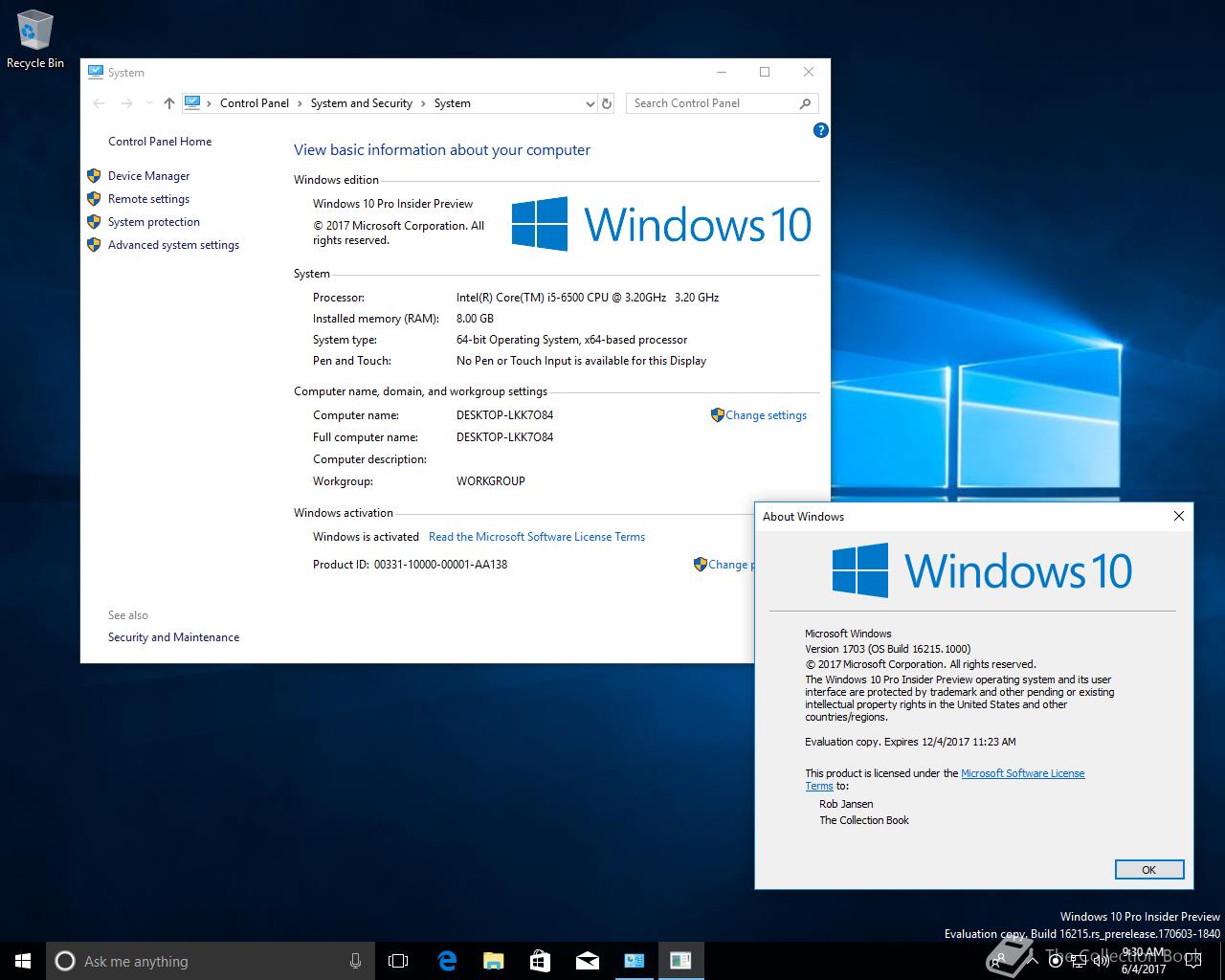The width and height of the screenshot is (1225, 980).
Task: Open System protection link
Action: pos(154,222)
